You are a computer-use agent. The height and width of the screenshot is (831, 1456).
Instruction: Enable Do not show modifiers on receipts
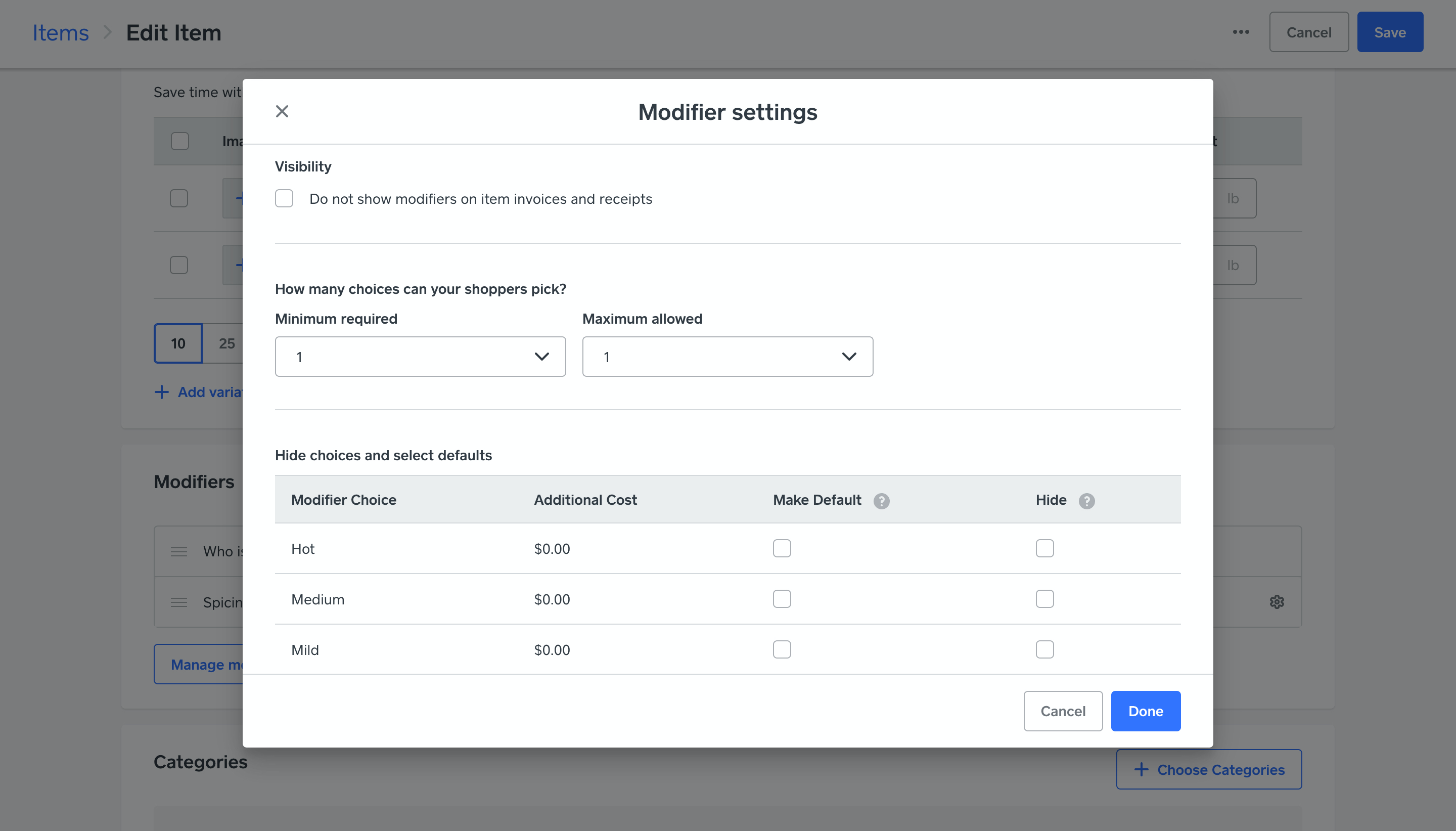click(x=284, y=198)
